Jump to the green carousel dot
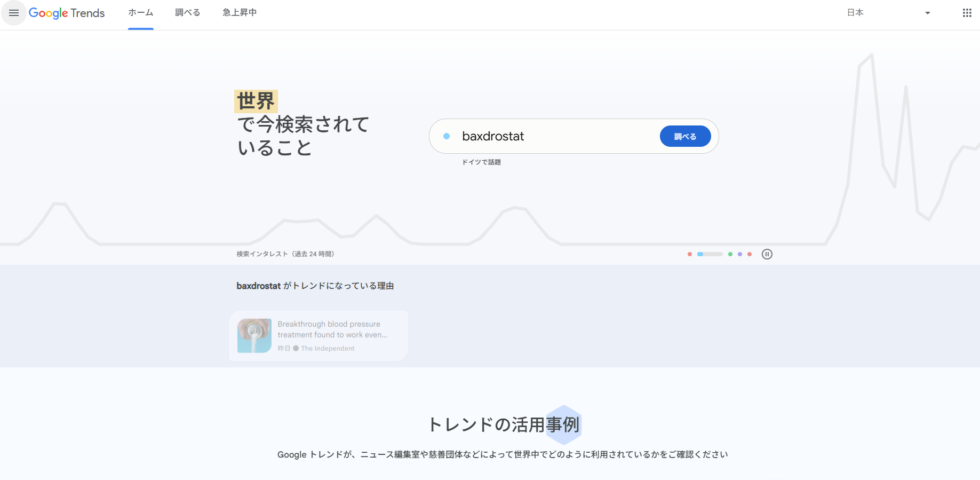Image resolution: width=980 pixels, height=480 pixels. [730, 254]
